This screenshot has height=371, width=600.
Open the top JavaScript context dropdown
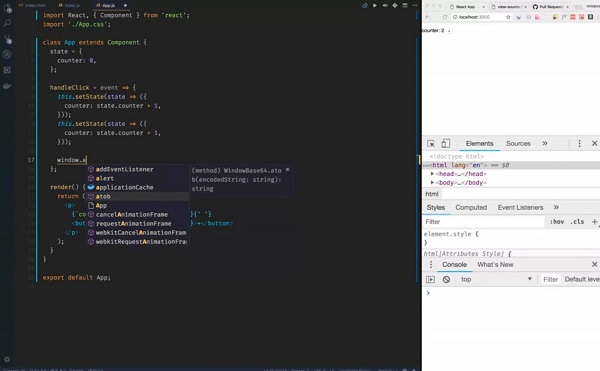(x=496, y=279)
